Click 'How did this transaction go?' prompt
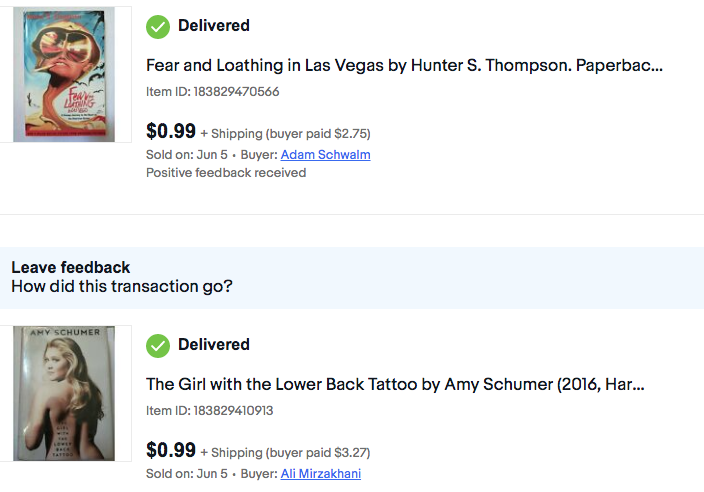Viewport: 704px width, 492px height. (x=122, y=286)
